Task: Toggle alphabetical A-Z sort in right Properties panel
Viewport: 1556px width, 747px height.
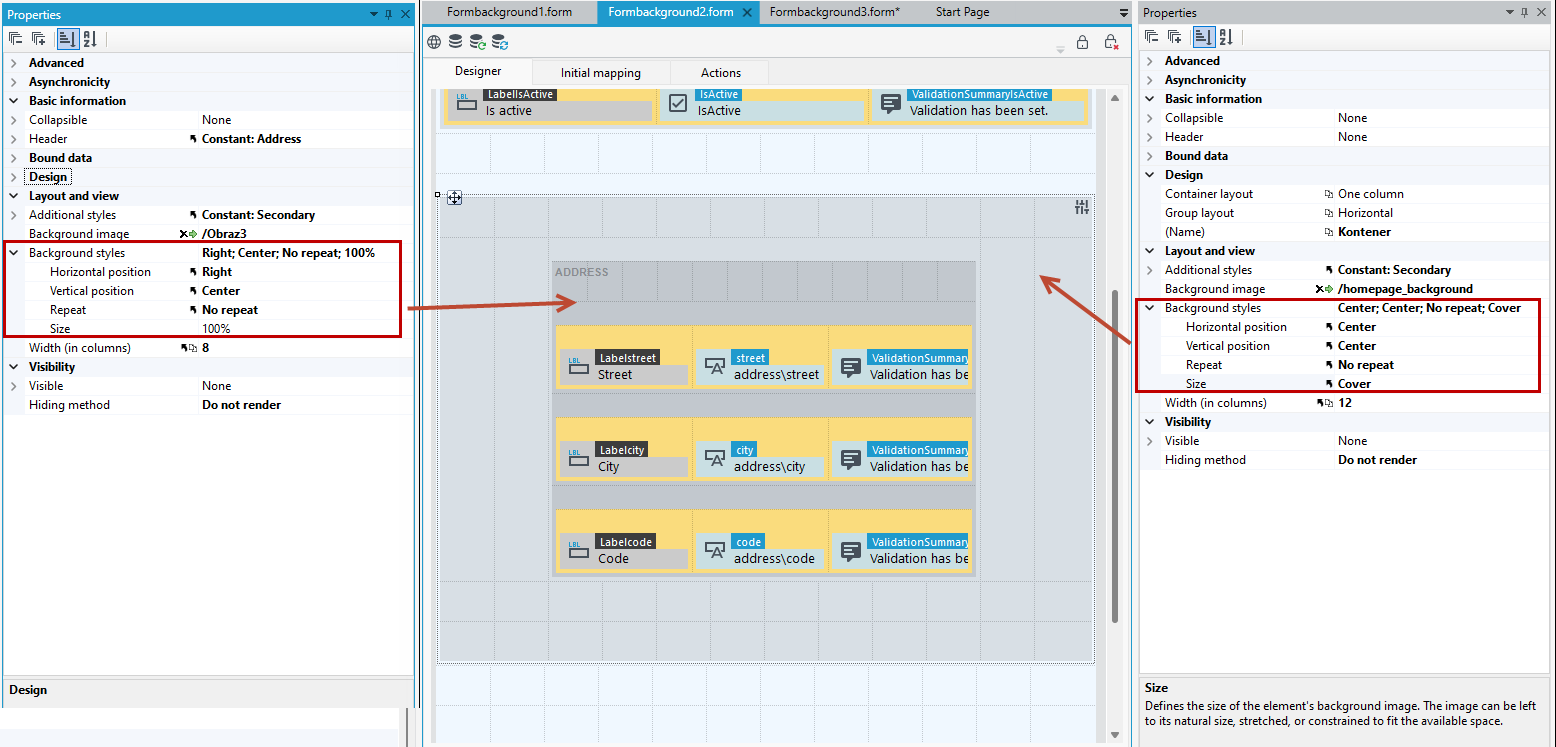Action: pyautogui.click(x=1226, y=37)
